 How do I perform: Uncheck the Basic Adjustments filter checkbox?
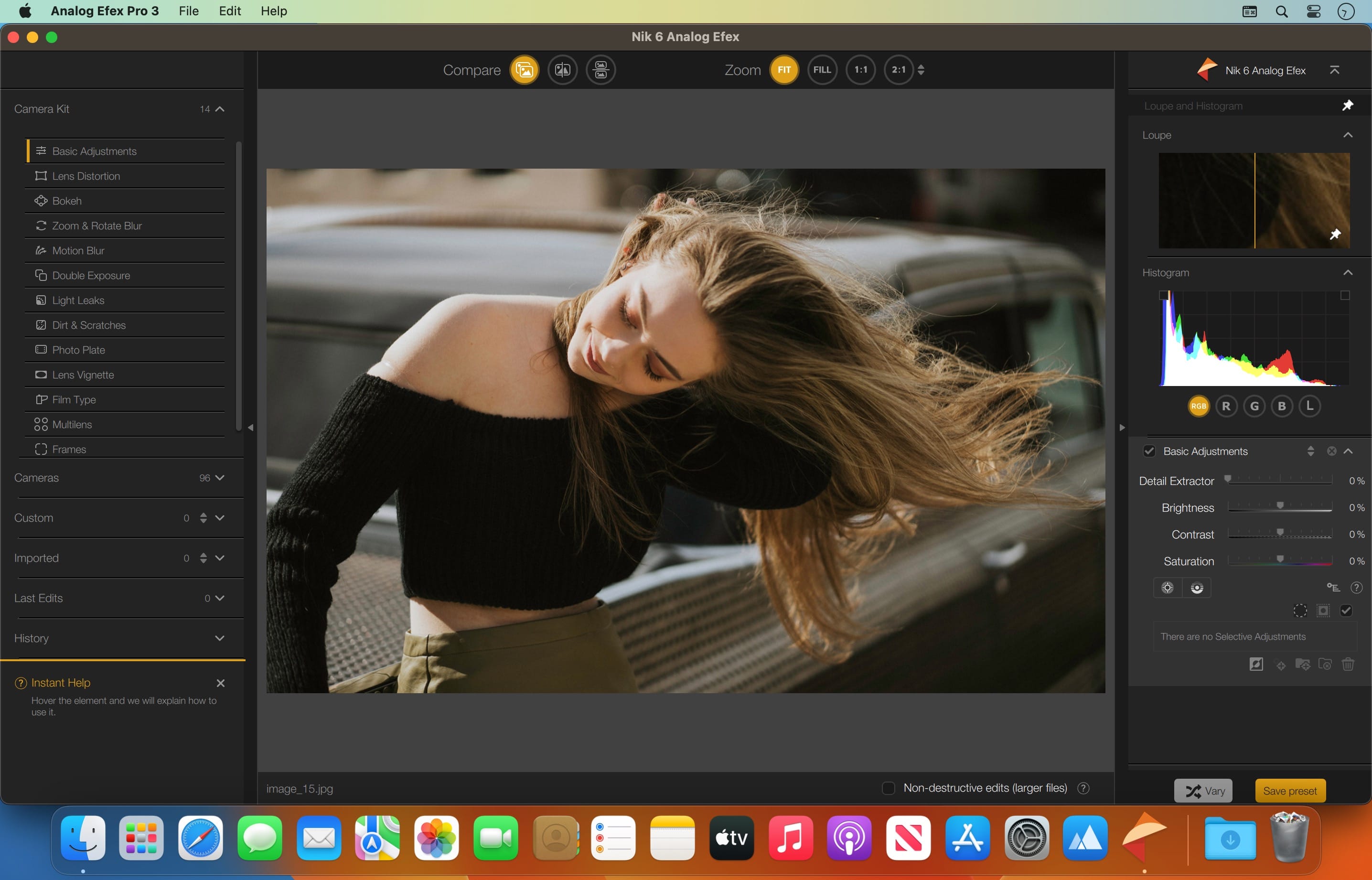(1149, 451)
